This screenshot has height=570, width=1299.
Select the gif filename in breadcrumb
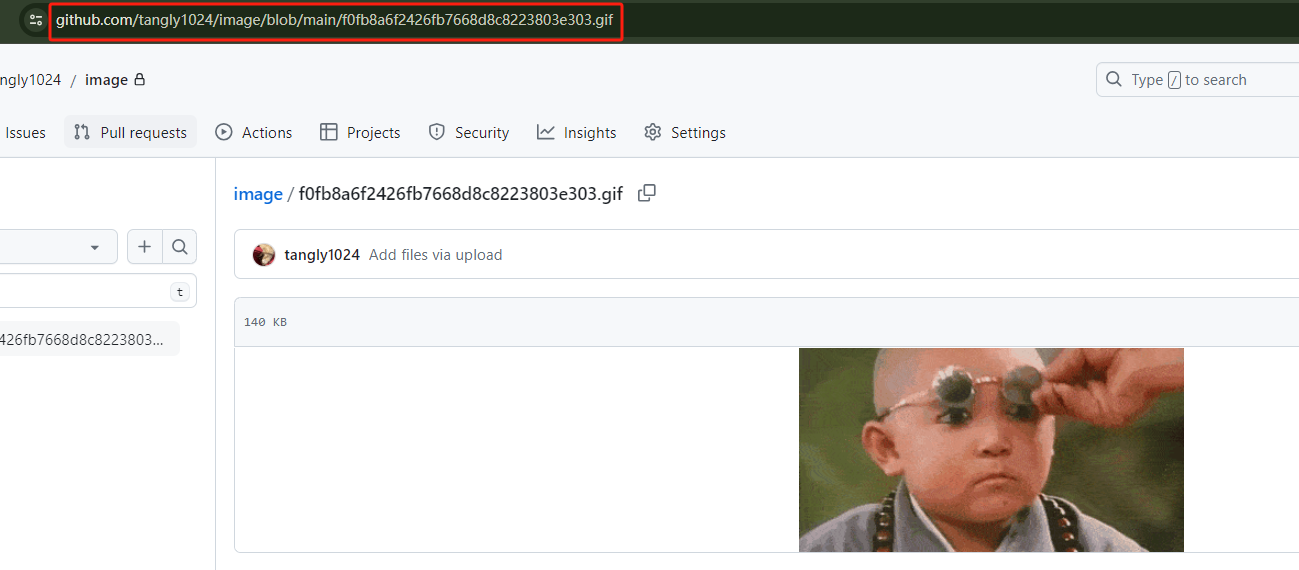pyautogui.click(x=461, y=194)
